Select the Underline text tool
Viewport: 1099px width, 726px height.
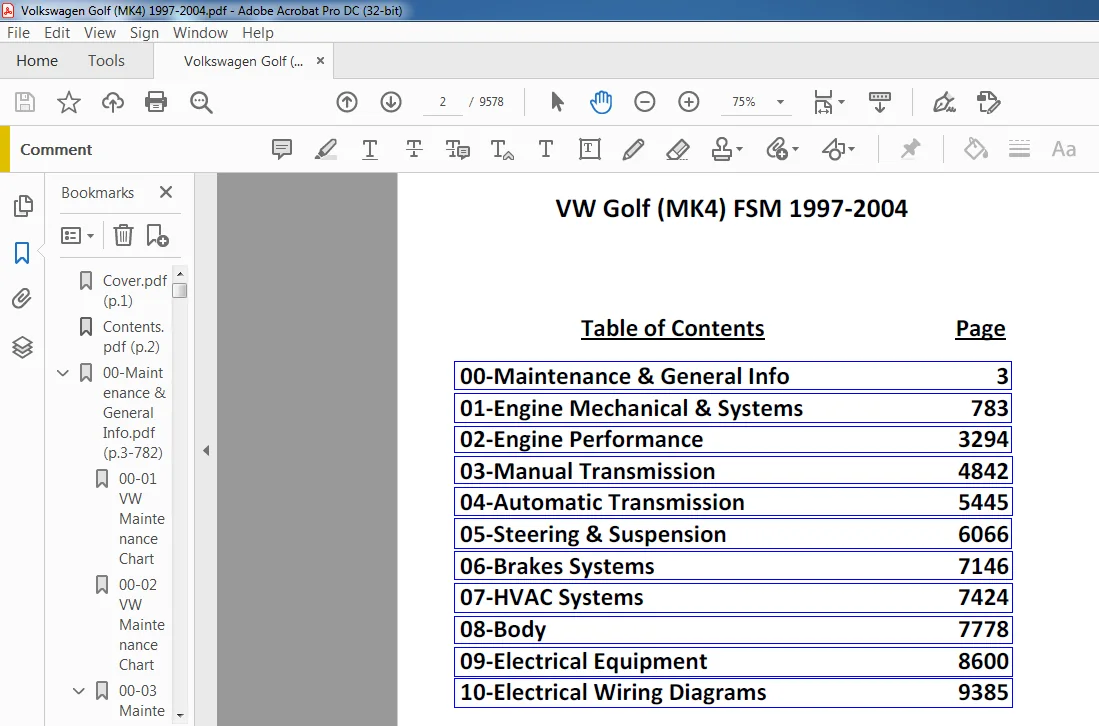[370, 149]
